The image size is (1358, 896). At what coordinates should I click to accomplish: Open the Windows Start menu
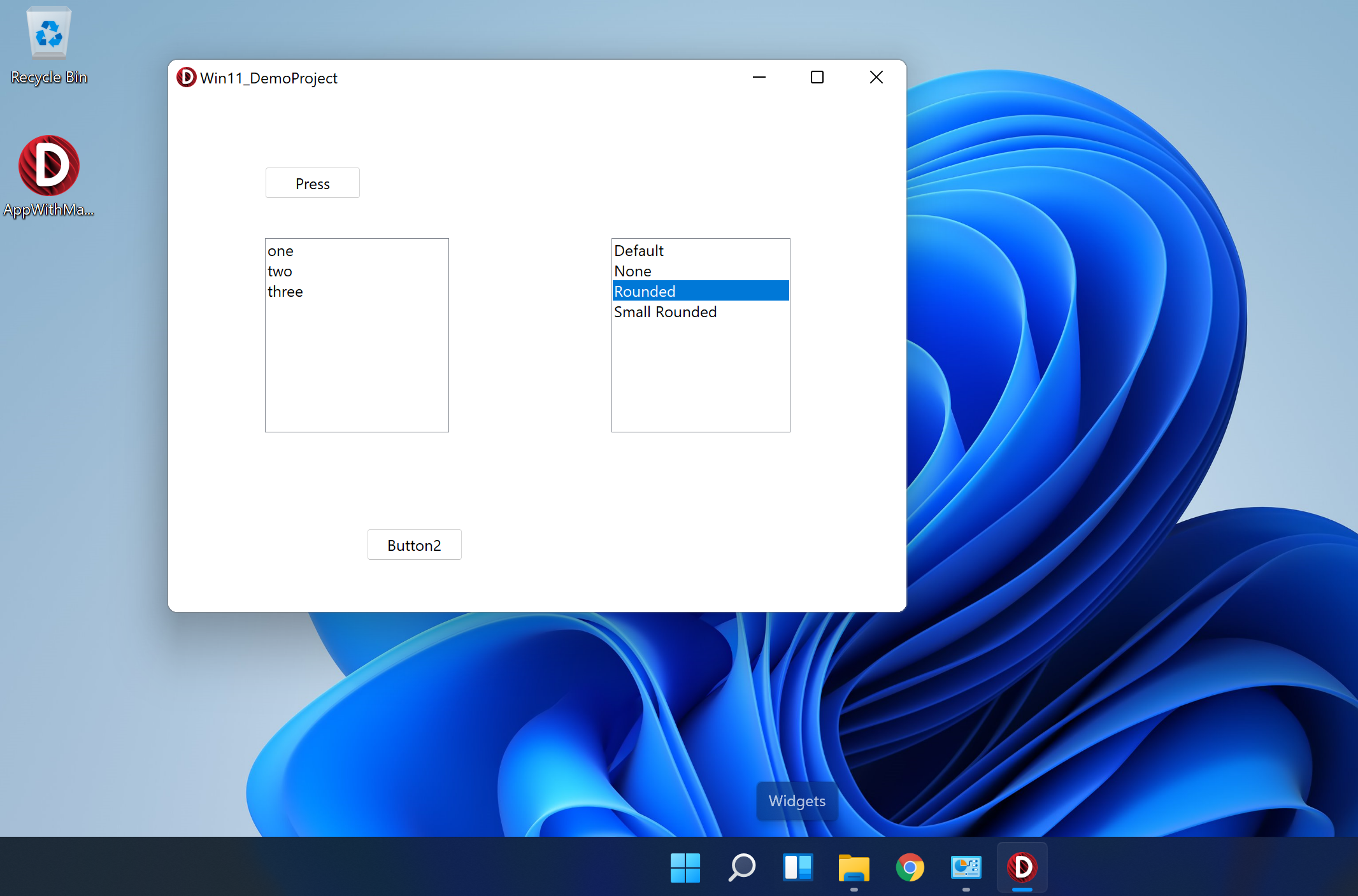(685, 867)
